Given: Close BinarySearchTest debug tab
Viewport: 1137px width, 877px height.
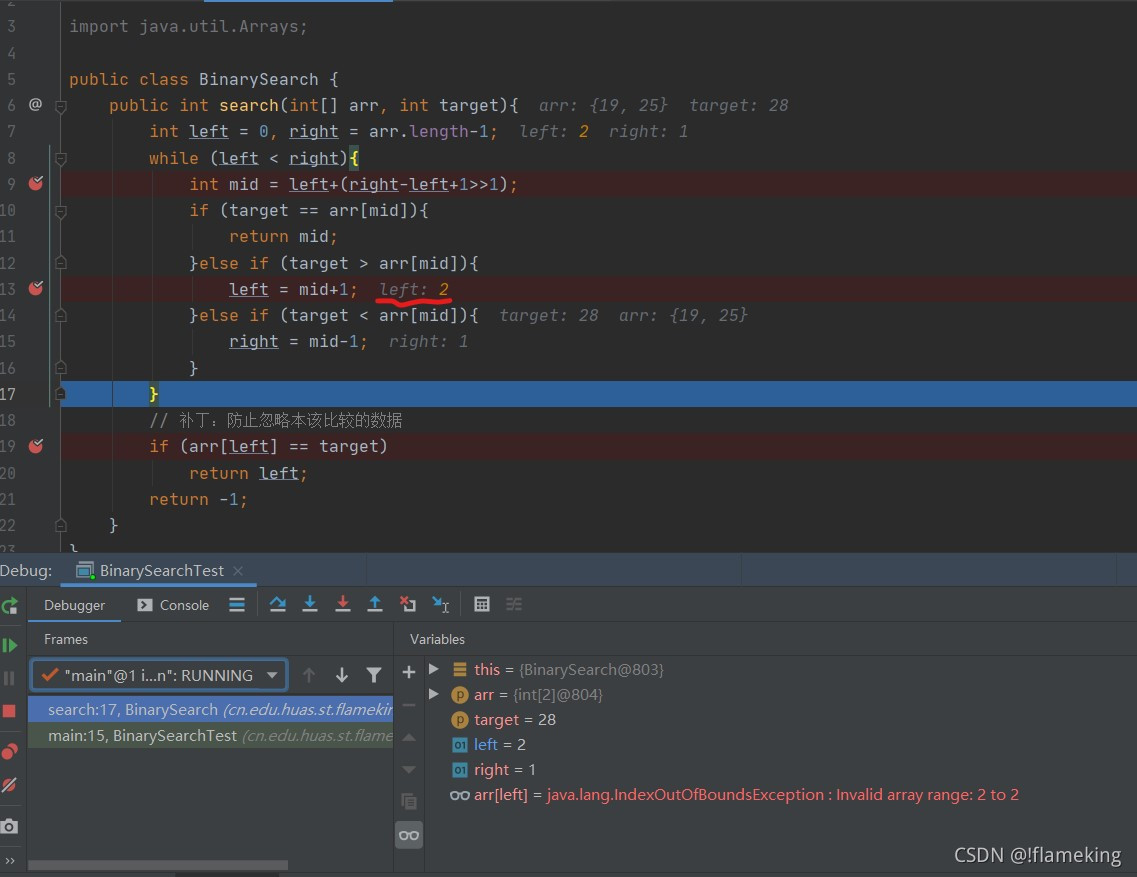Looking at the screenshot, I should pyautogui.click(x=238, y=571).
